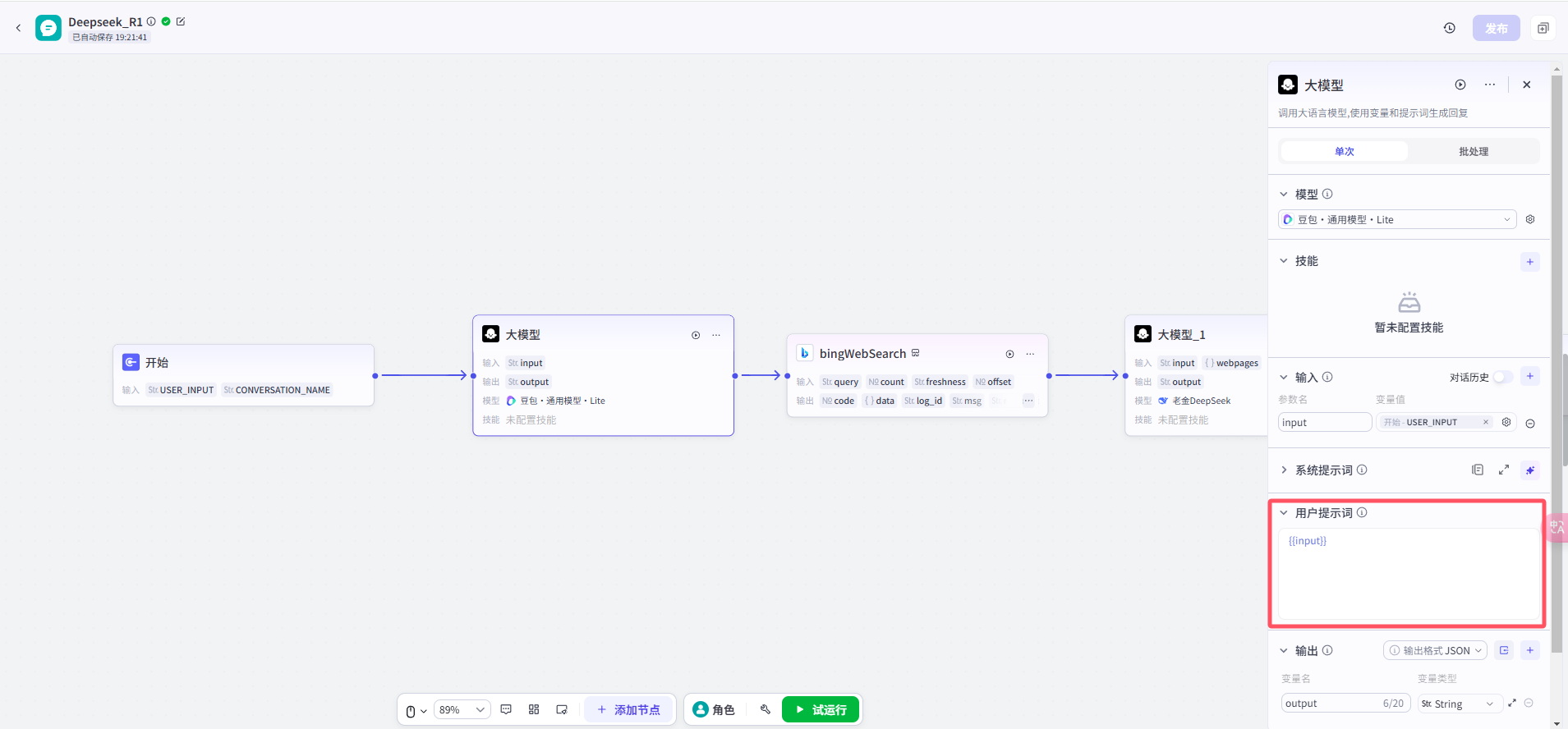This screenshot has height=729, width=1568.
Task: Open bingWebSearch node more options
Action: point(1030,354)
